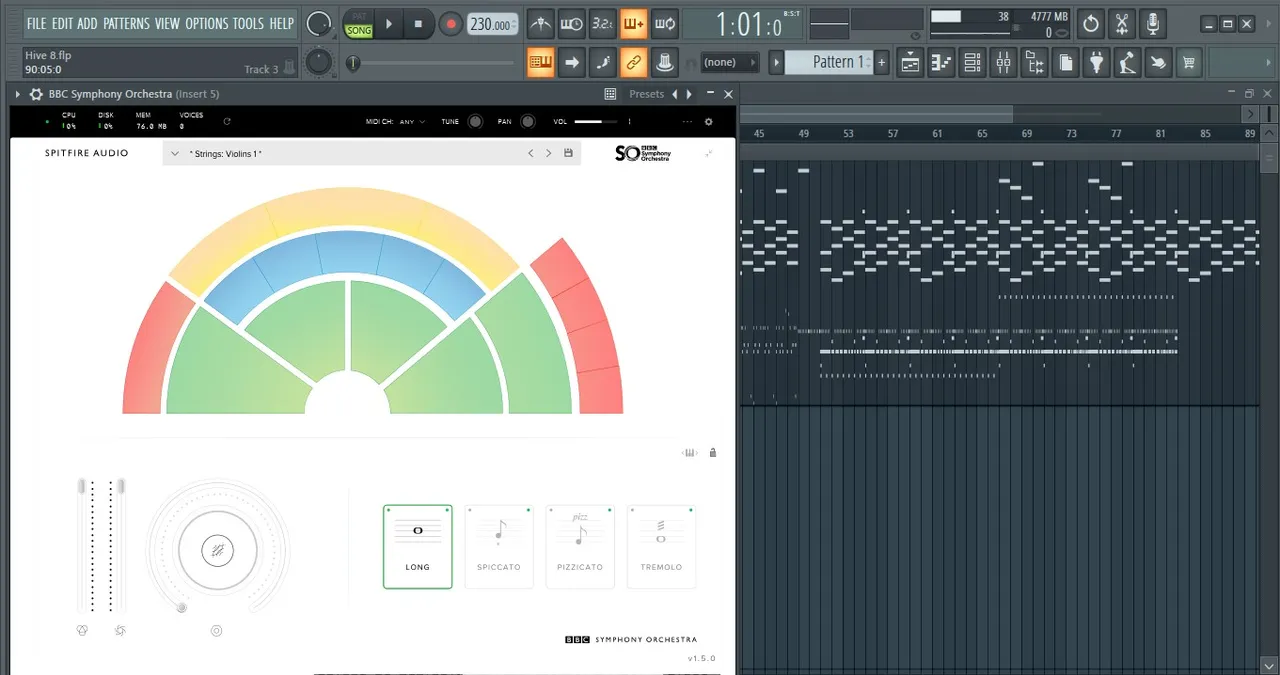1280x675 pixels.
Task: Toggle the recording countdown icon
Action: [603, 23]
